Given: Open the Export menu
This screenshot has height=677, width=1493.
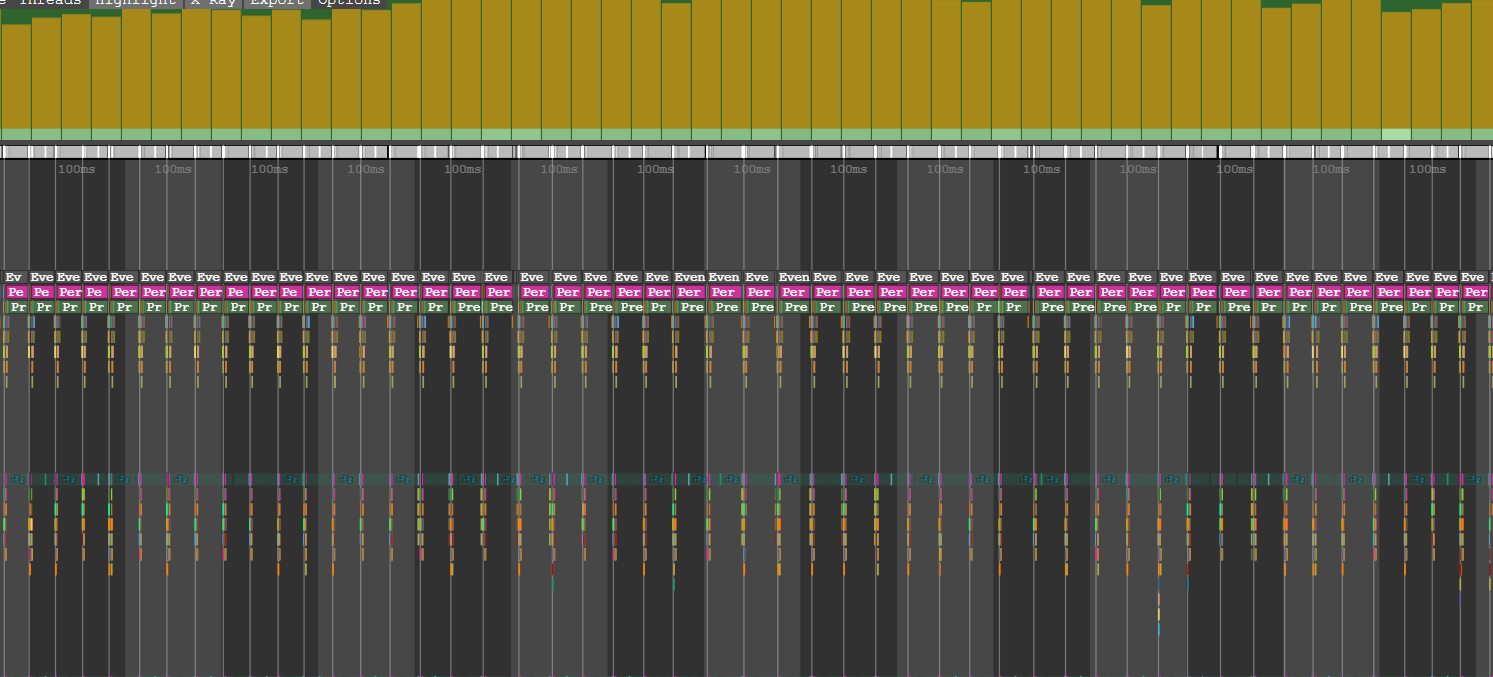Looking at the screenshot, I should click(277, 3).
